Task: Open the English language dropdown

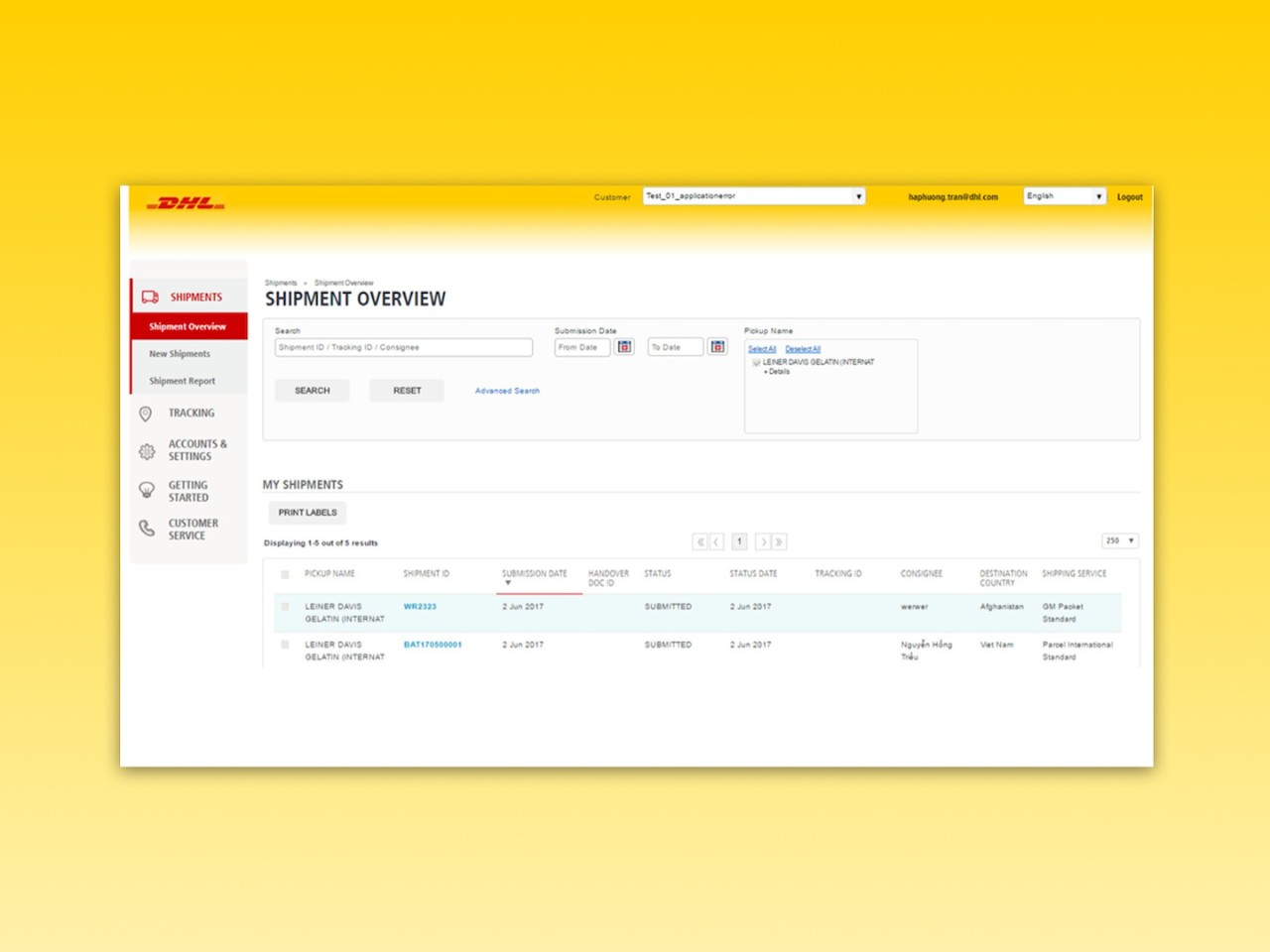Action: click(x=1065, y=196)
